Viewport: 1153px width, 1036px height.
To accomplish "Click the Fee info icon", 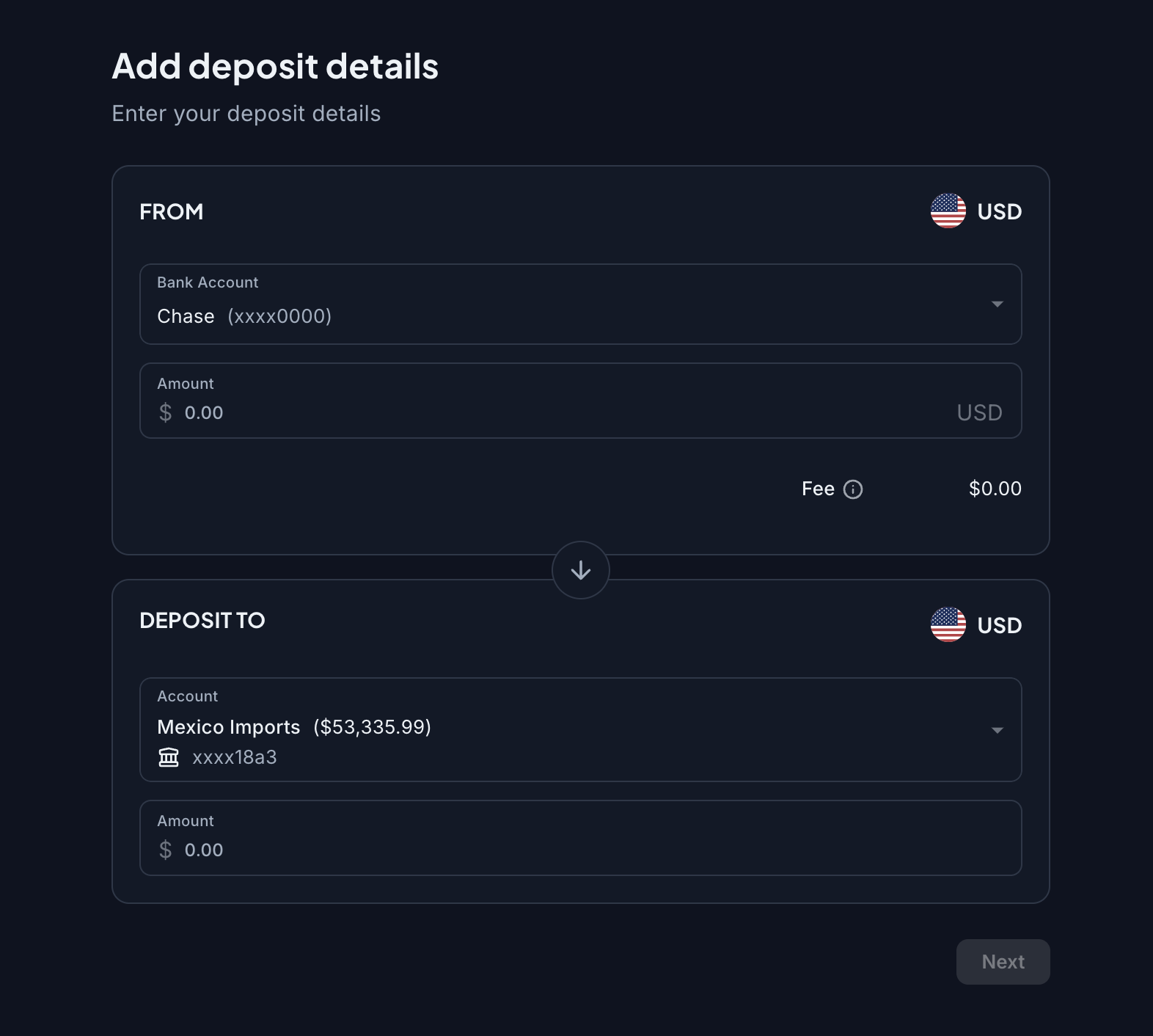I will [853, 489].
